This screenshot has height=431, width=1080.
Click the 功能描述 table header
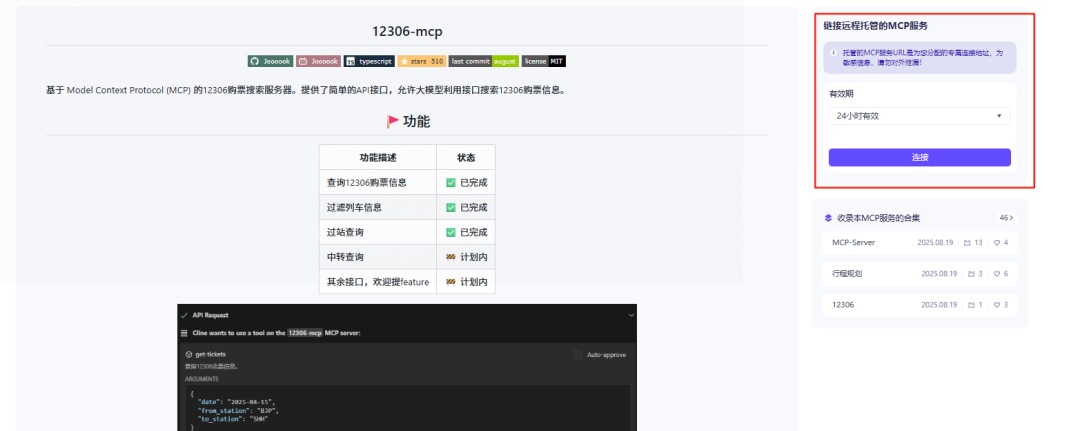click(377, 158)
